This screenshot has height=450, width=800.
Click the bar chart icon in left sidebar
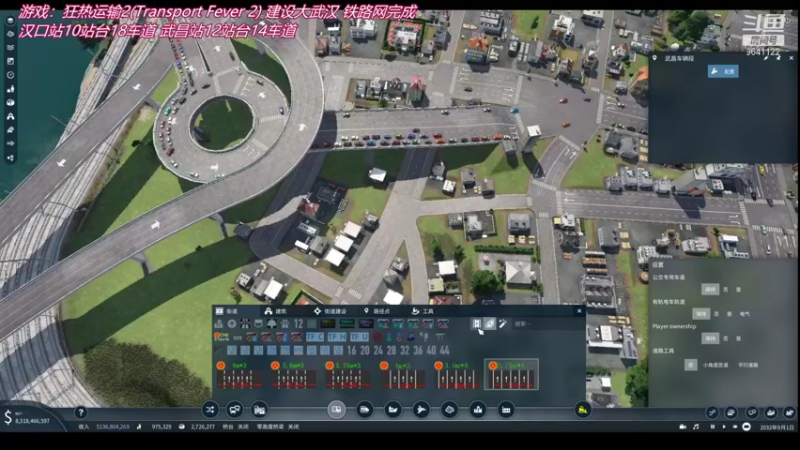click(x=10, y=89)
